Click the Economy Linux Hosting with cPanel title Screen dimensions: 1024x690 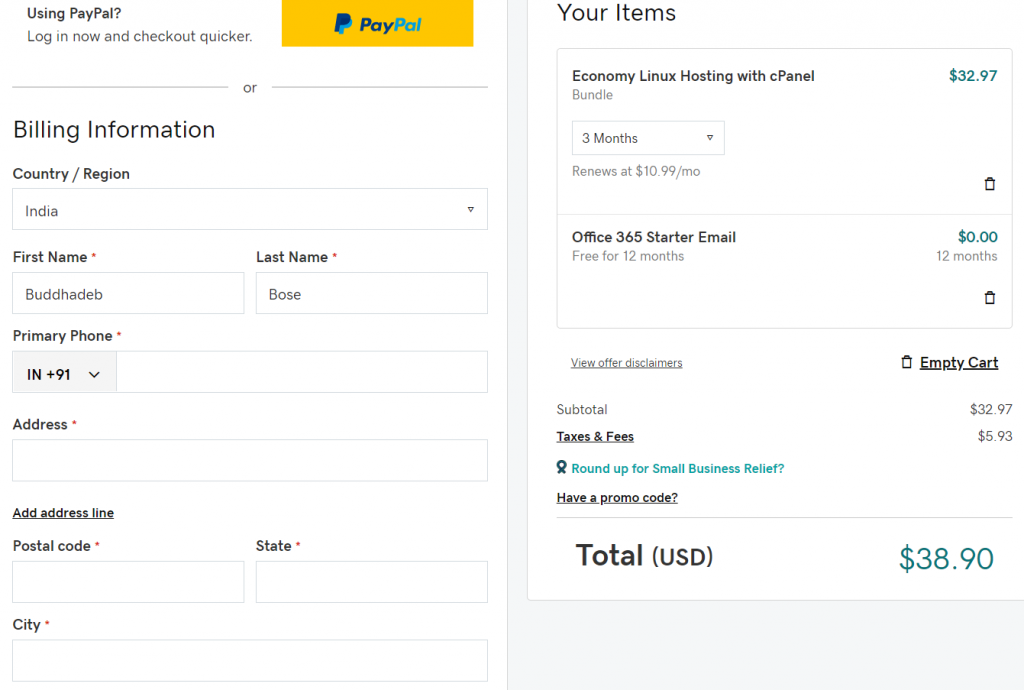(x=693, y=76)
